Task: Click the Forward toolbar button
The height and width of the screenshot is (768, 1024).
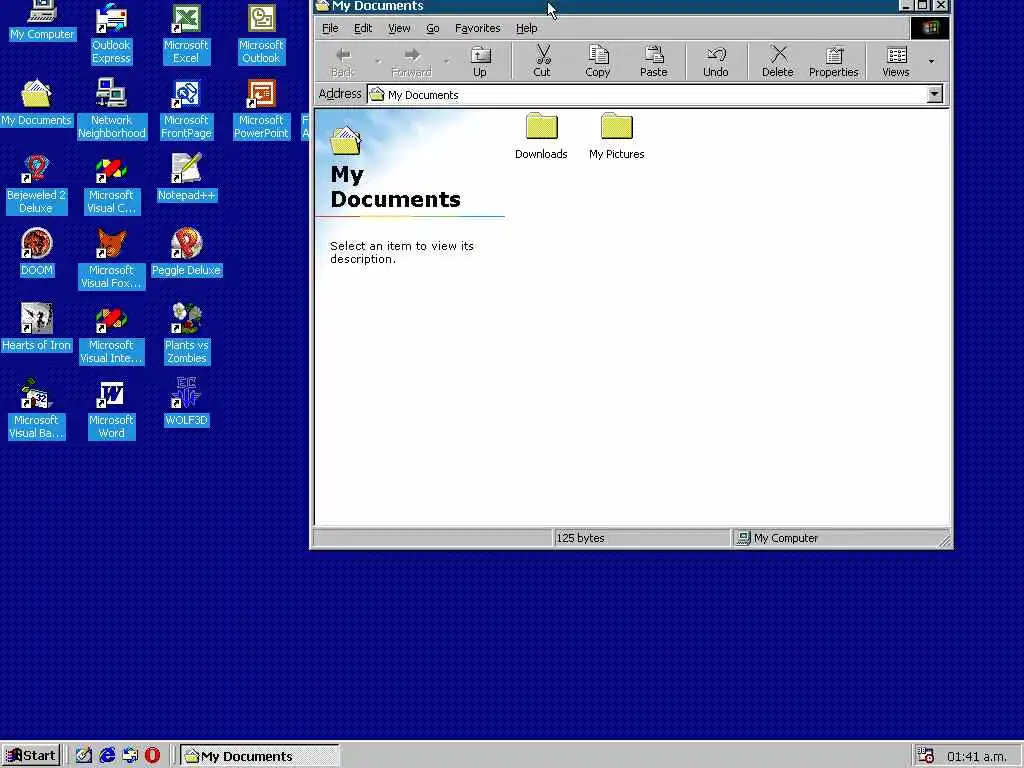Action: (411, 62)
